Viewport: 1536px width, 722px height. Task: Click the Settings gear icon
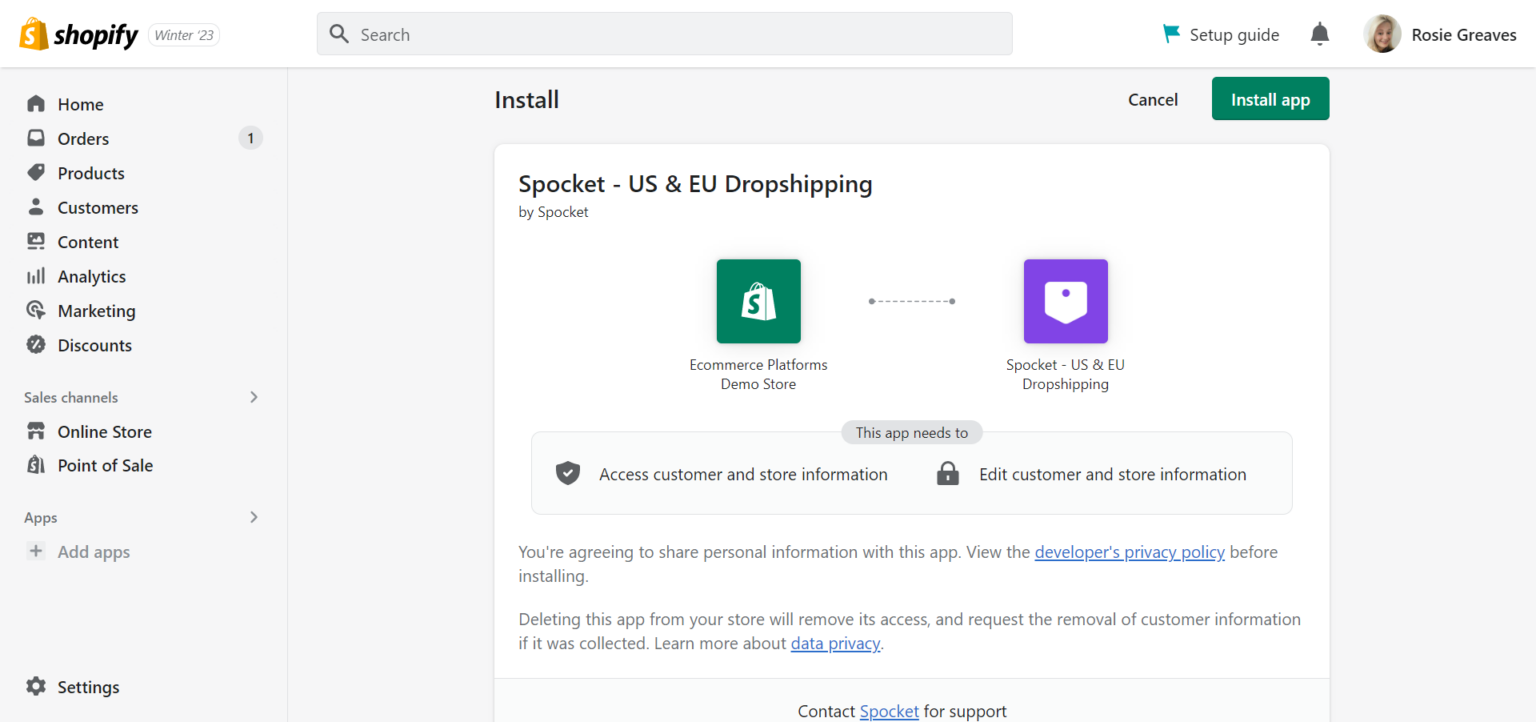point(36,687)
